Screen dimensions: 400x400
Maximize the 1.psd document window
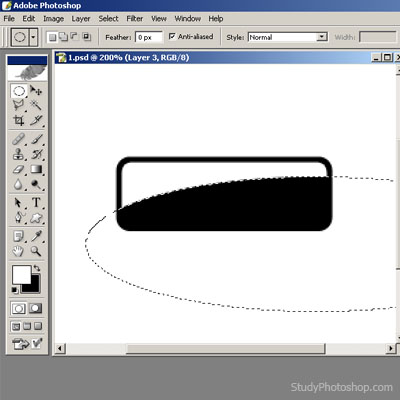tap(387, 58)
